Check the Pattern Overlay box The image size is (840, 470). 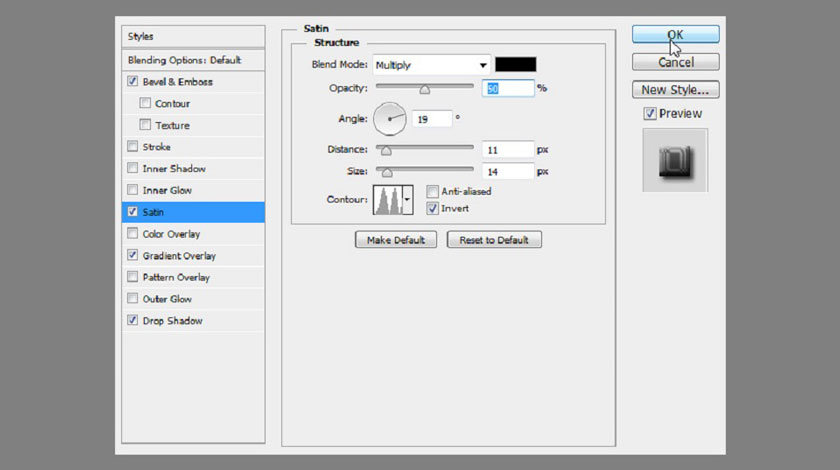click(x=132, y=277)
